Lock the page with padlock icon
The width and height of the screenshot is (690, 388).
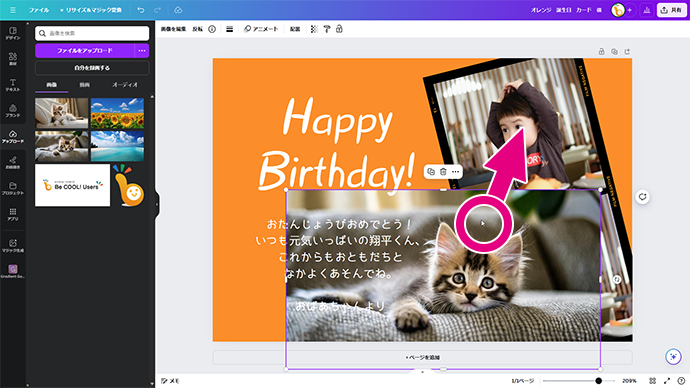(602, 51)
